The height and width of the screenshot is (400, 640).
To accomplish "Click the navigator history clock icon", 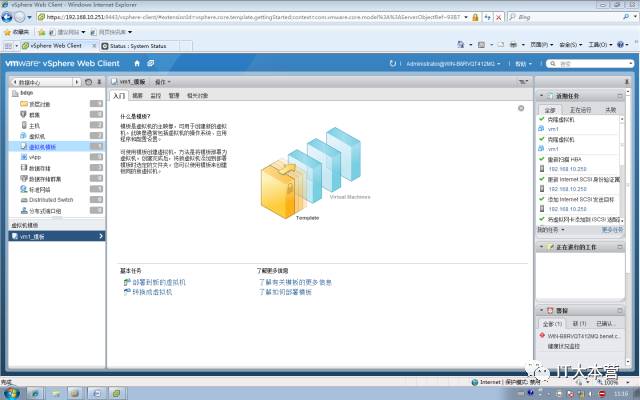I will tap(88, 82).
